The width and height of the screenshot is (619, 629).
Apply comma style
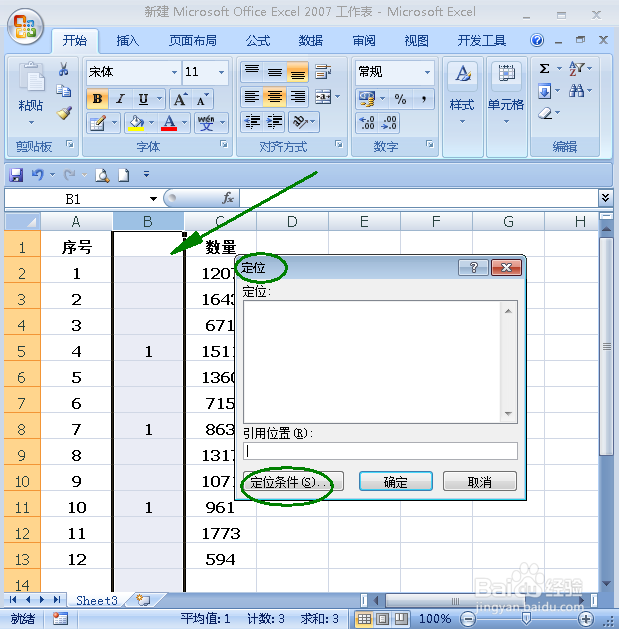coord(424,99)
